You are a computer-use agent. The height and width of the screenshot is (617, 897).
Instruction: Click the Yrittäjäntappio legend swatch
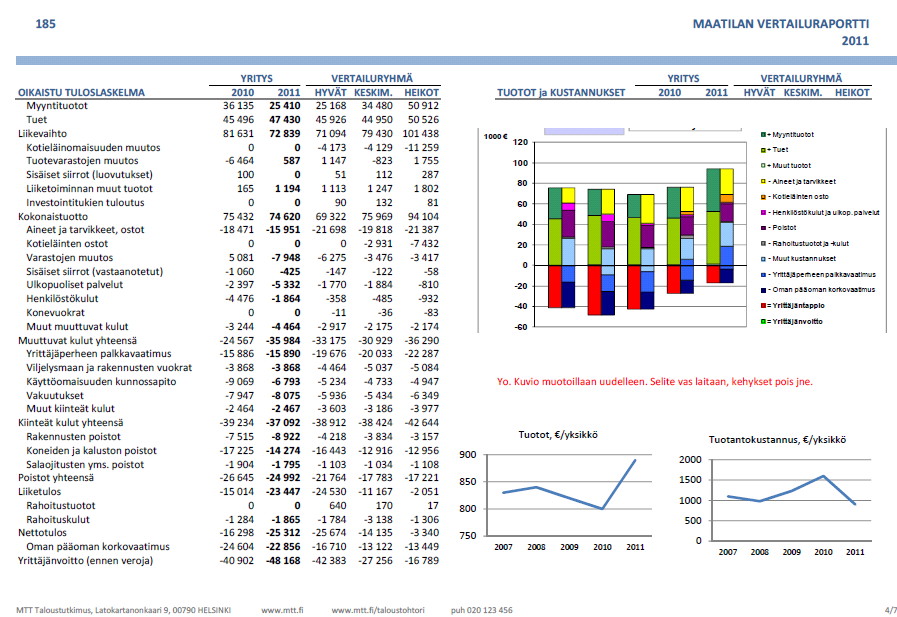[x=763, y=305]
